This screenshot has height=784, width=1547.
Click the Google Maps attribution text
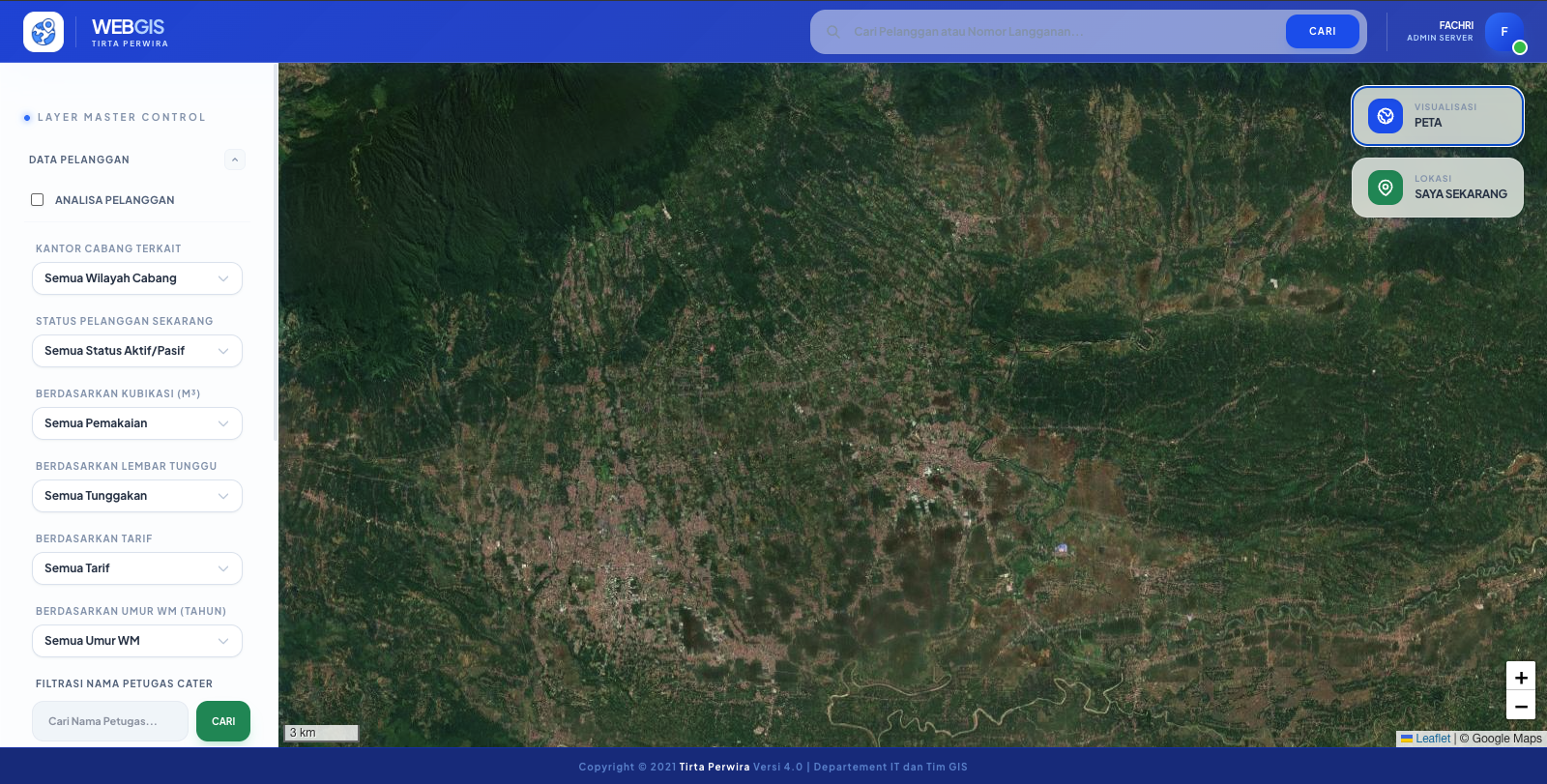1501,739
